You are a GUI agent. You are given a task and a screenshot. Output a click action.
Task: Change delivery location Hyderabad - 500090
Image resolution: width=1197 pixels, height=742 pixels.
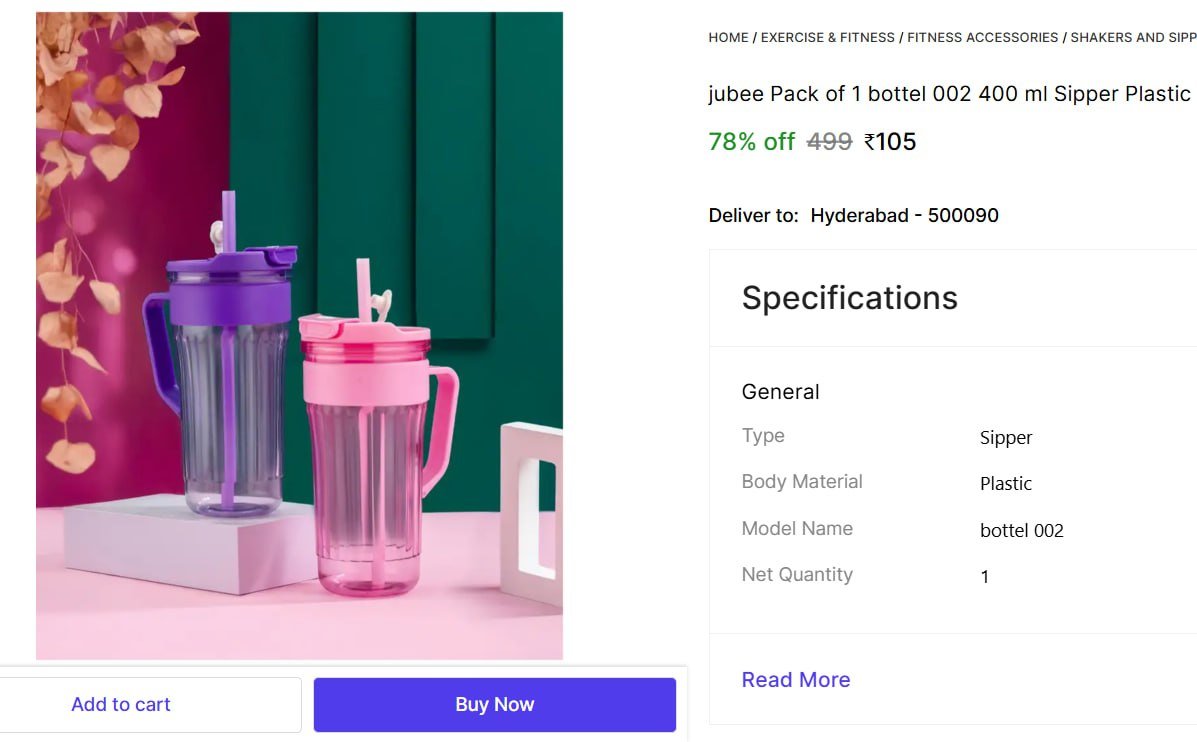click(904, 215)
